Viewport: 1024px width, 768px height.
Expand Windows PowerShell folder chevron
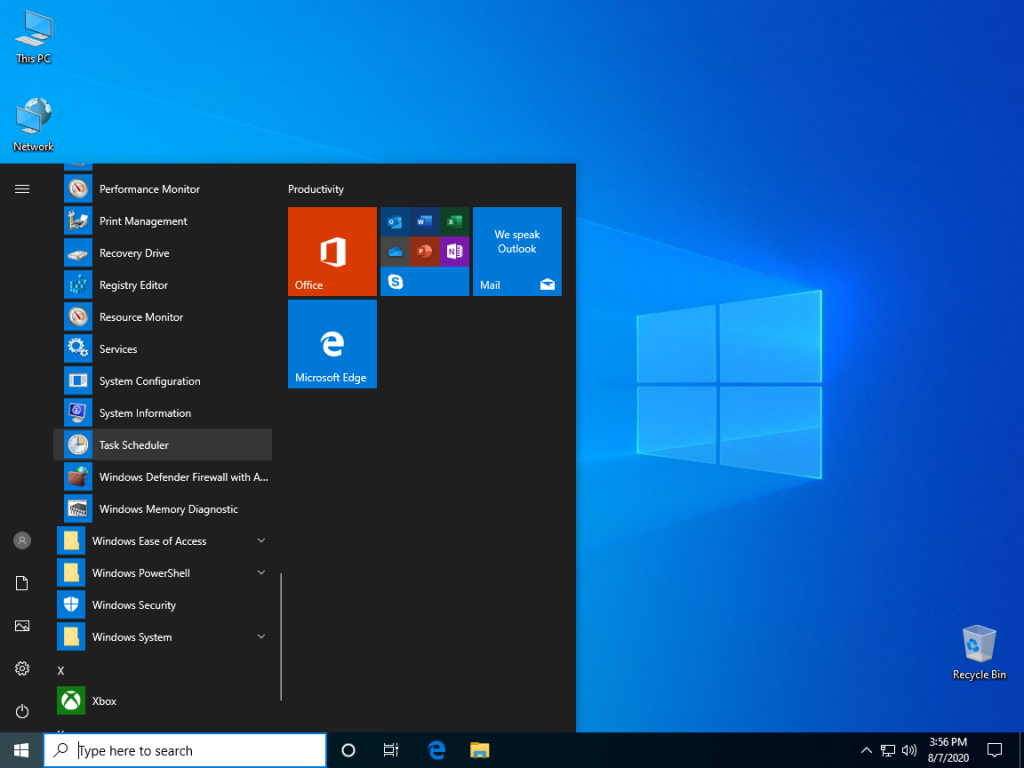point(261,573)
